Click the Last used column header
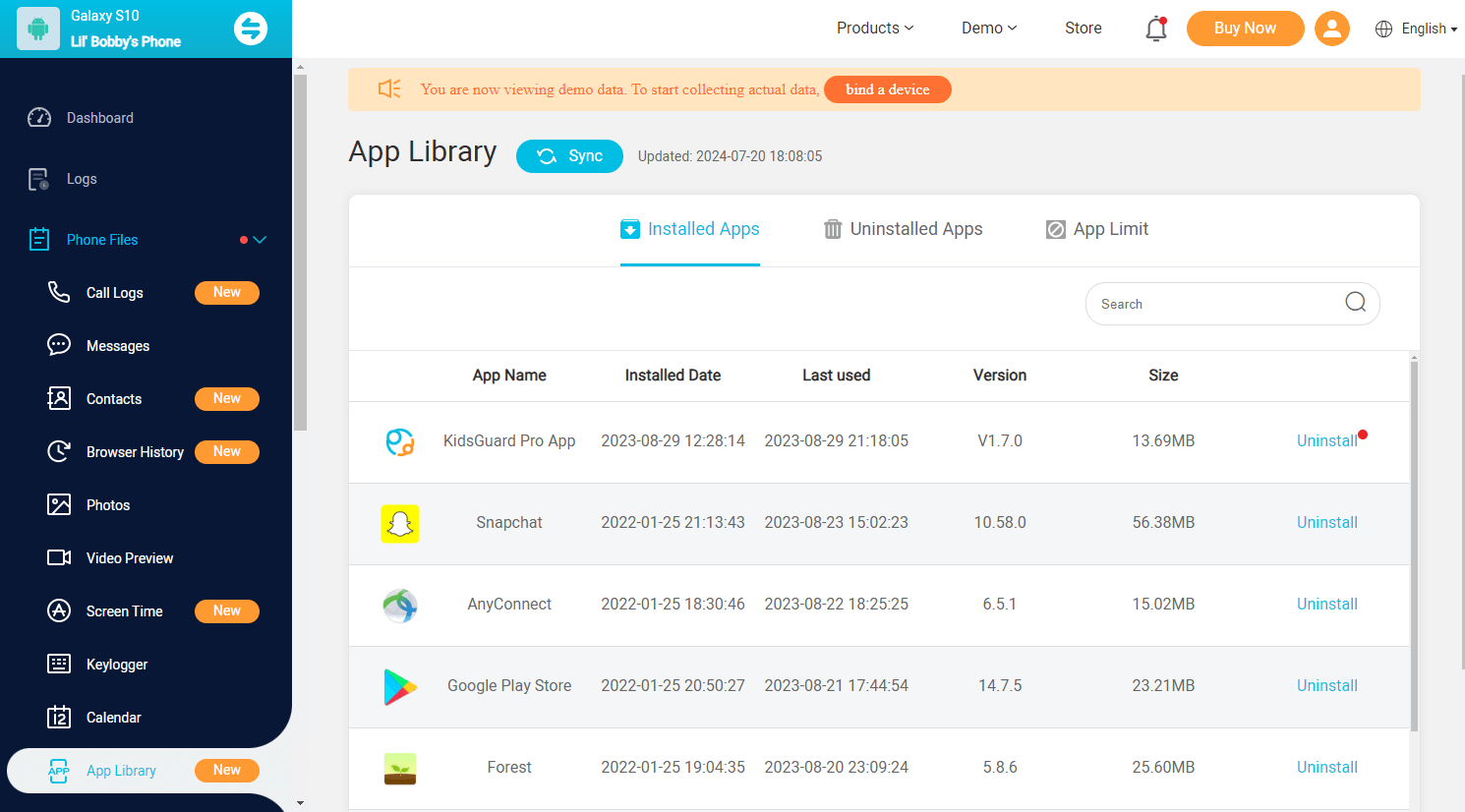The image size is (1465, 812). 836,376
